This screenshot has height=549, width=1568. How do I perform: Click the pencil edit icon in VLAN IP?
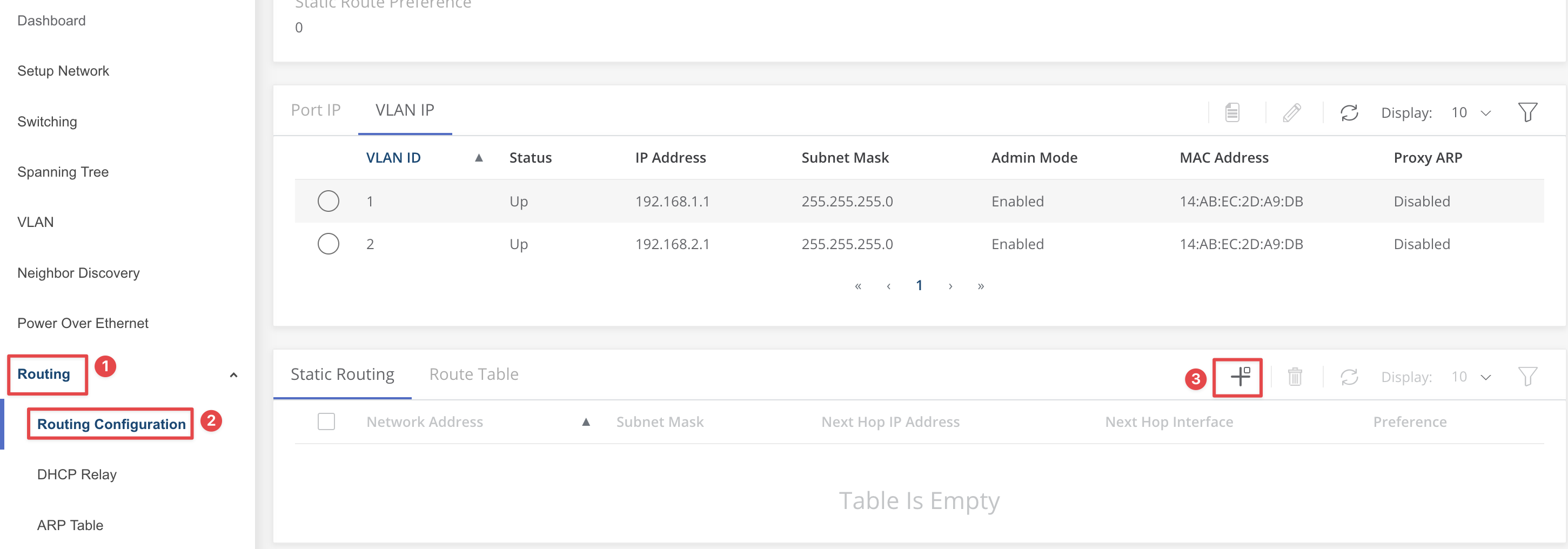pos(1292,112)
